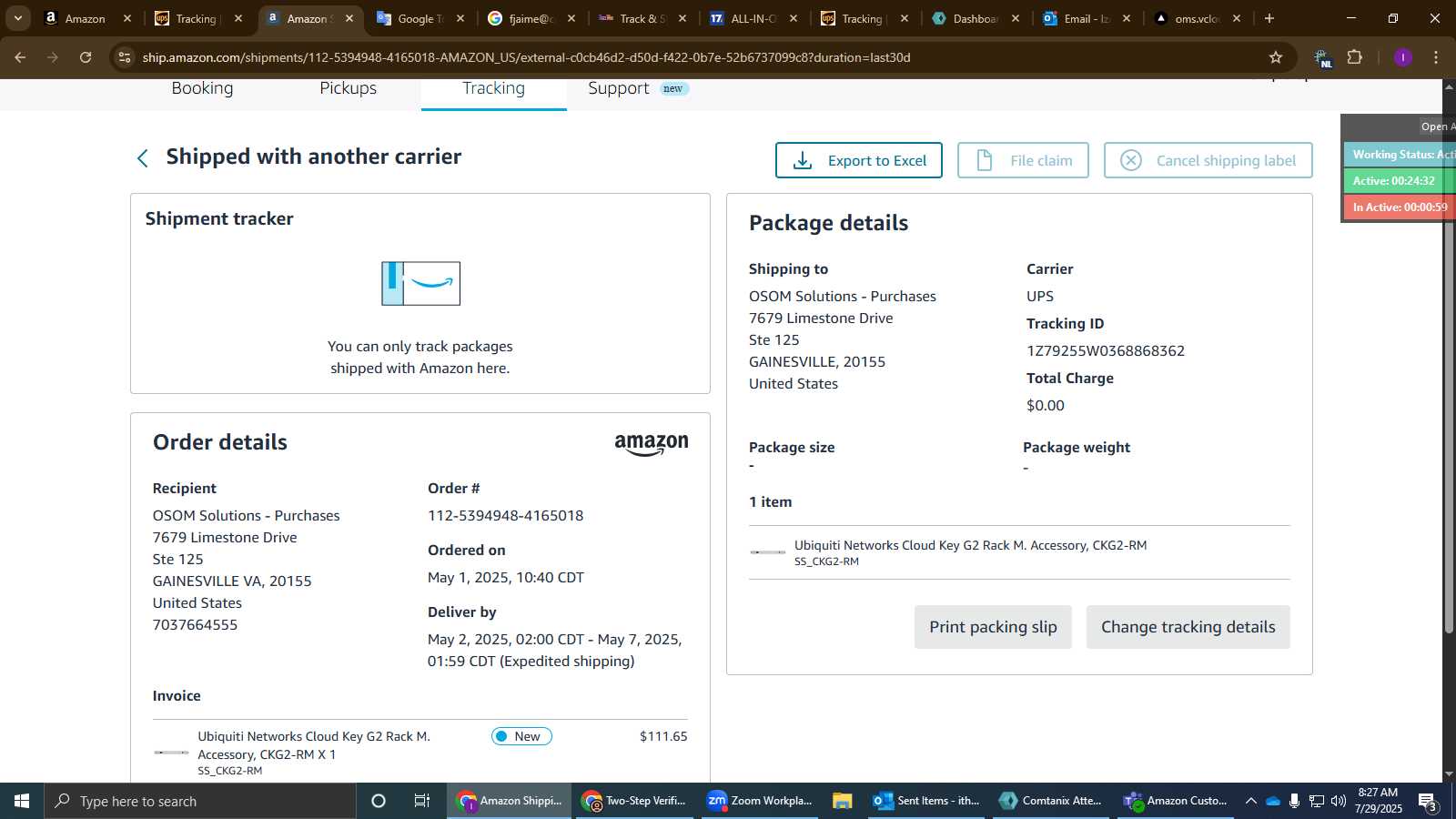This screenshot has width=1456, height=819.
Task: Switch to Teams Amazon Customer taskbar window
Action: tap(1176, 801)
